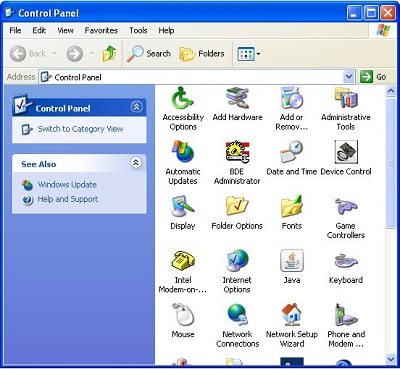Image resolution: width=400 pixels, height=369 pixels.
Task: Open the Forward history dropdown arrow
Action: click(x=91, y=53)
